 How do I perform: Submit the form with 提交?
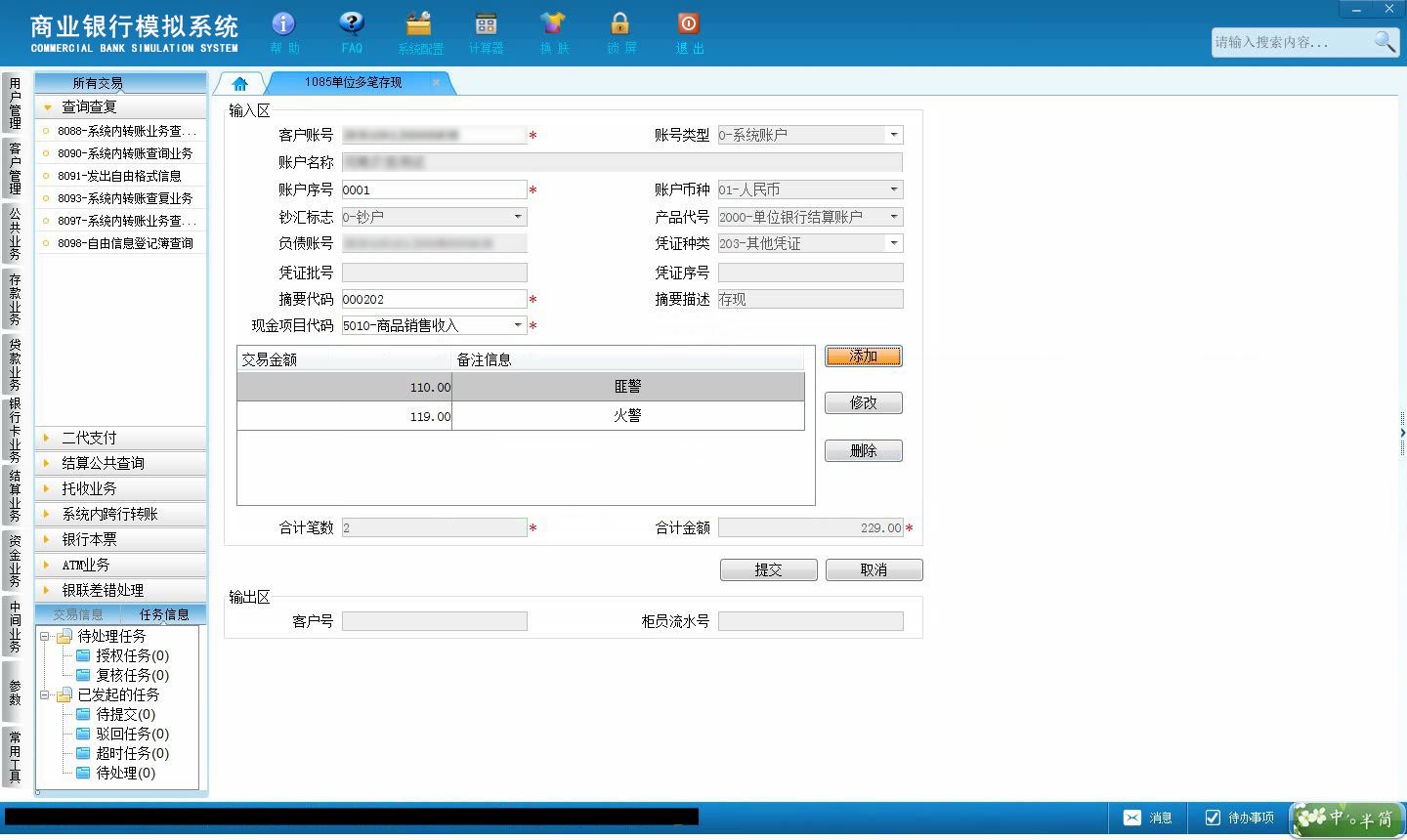[769, 569]
